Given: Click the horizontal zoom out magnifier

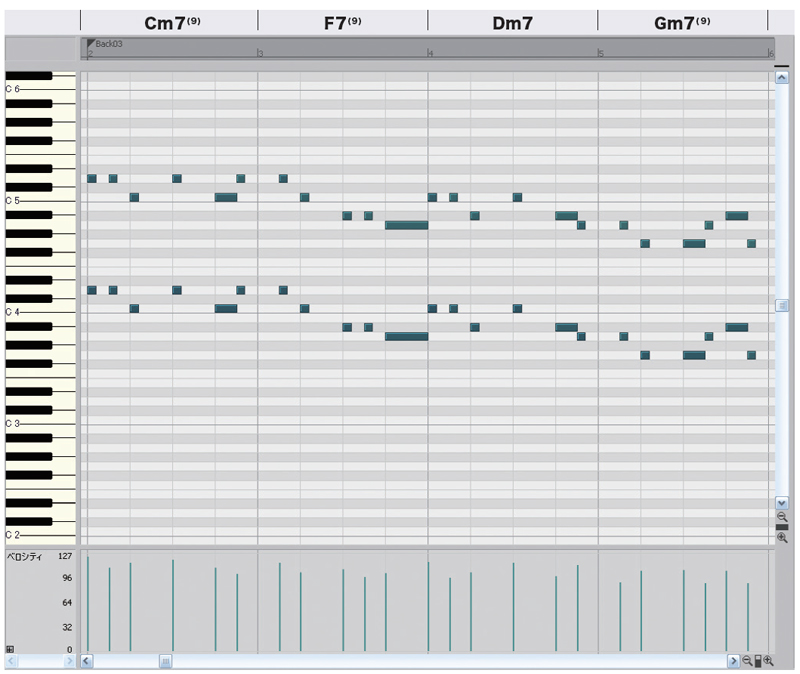Looking at the screenshot, I should pos(747,661).
